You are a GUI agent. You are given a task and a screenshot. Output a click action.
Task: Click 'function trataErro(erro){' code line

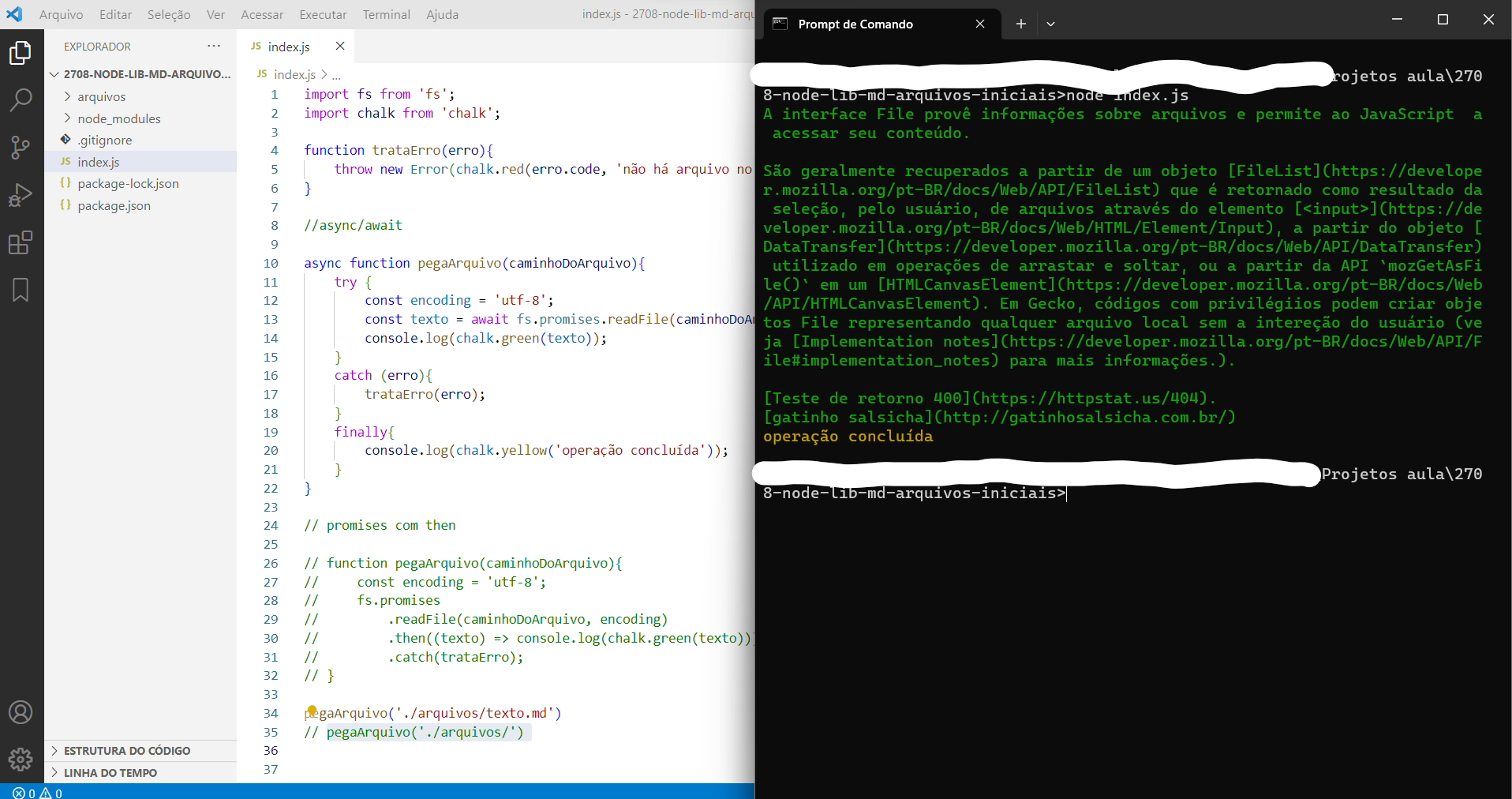click(399, 150)
